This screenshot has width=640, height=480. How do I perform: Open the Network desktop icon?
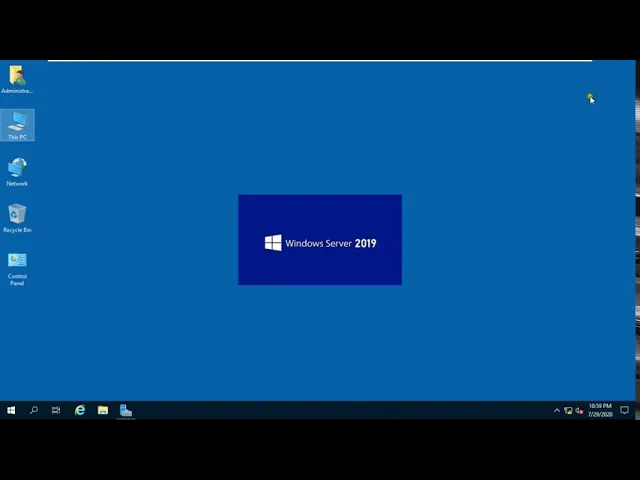click(x=17, y=172)
